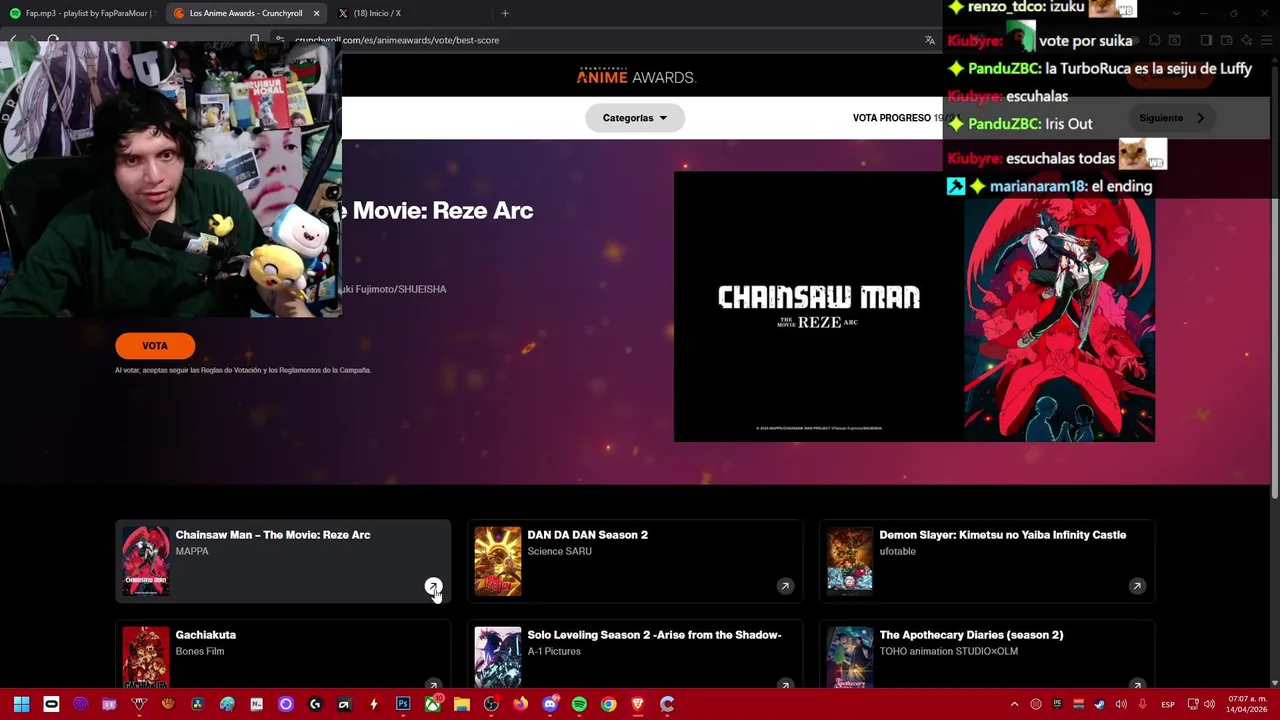Screen dimensions: 1280x720
Task: Open the Chainsaw Man nominee card arrow icon
Action: (433, 586)
